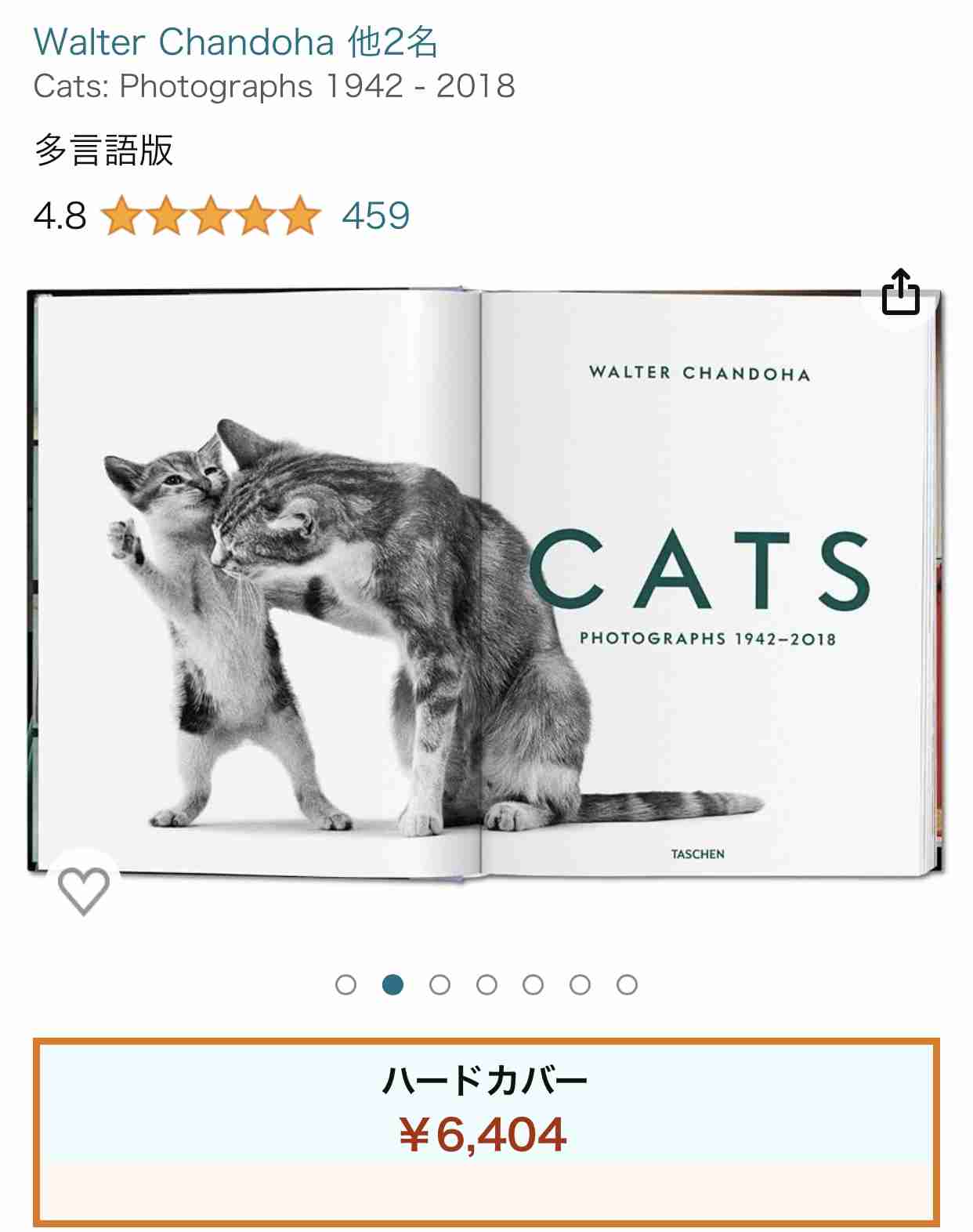Image resolution: width=973 pixels, height=1232 pixels.
Task: Add to wishlist with the heart icon
Action: [84, 889]
